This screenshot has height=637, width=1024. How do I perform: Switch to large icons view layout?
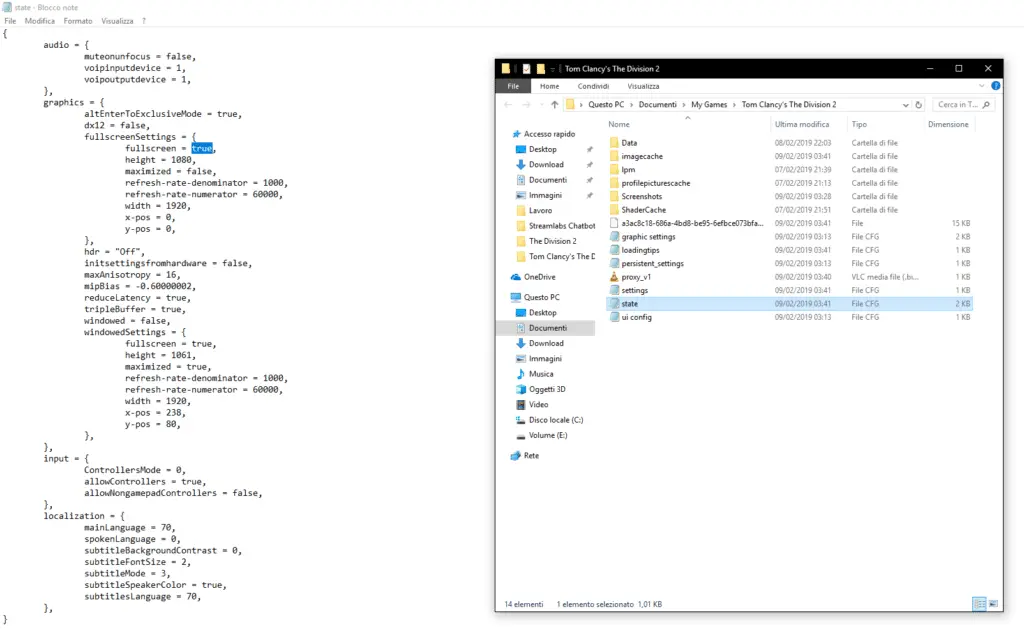993,604
